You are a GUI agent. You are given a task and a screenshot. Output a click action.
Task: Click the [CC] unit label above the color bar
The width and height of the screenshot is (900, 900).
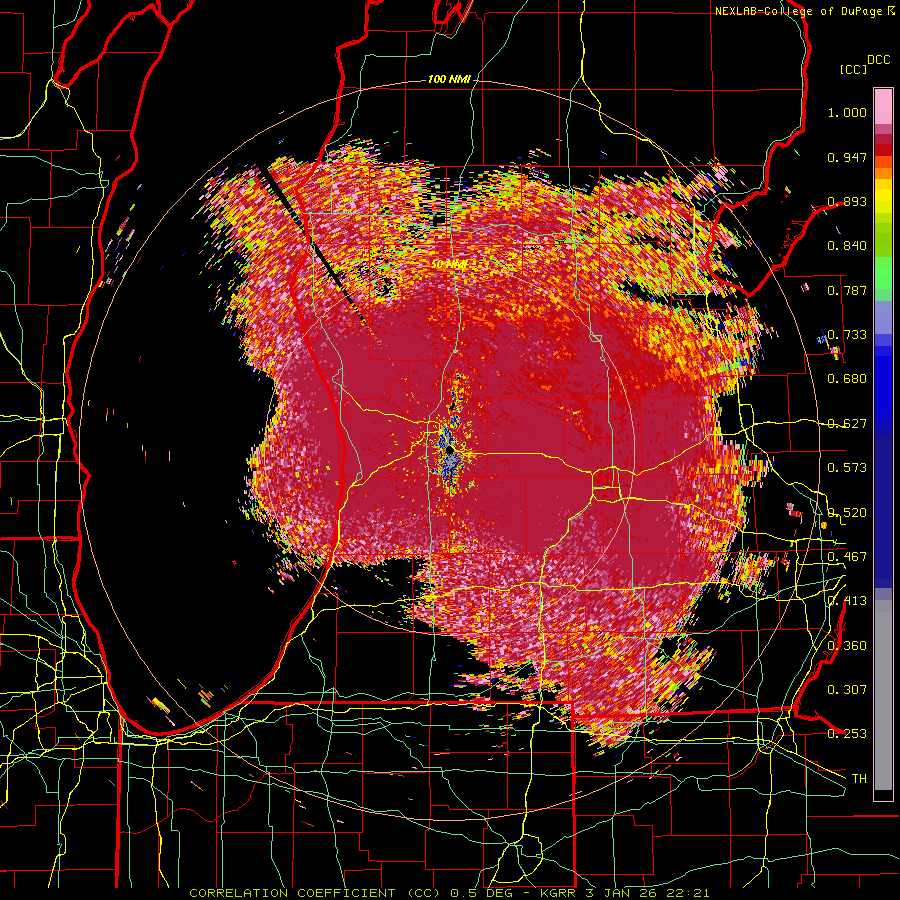pos(853,69)
